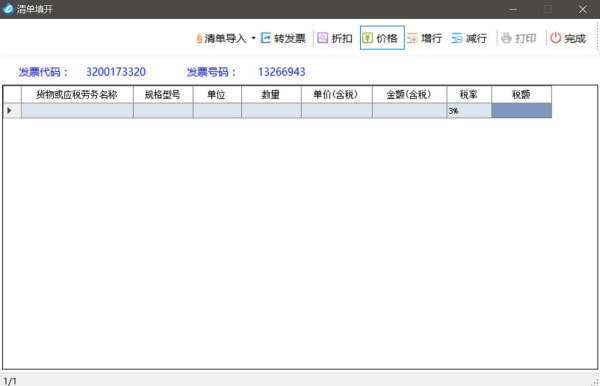The image size is (600, 386).
Task: Click the 单位 cell in first row
Action: click(217, 111)
